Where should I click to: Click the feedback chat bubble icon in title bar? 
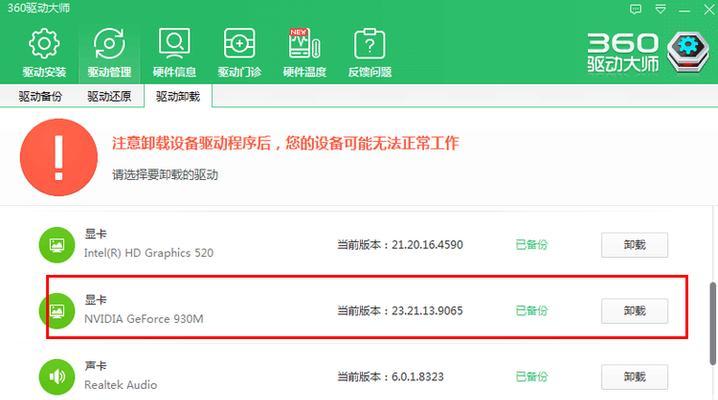coord(635,9)
